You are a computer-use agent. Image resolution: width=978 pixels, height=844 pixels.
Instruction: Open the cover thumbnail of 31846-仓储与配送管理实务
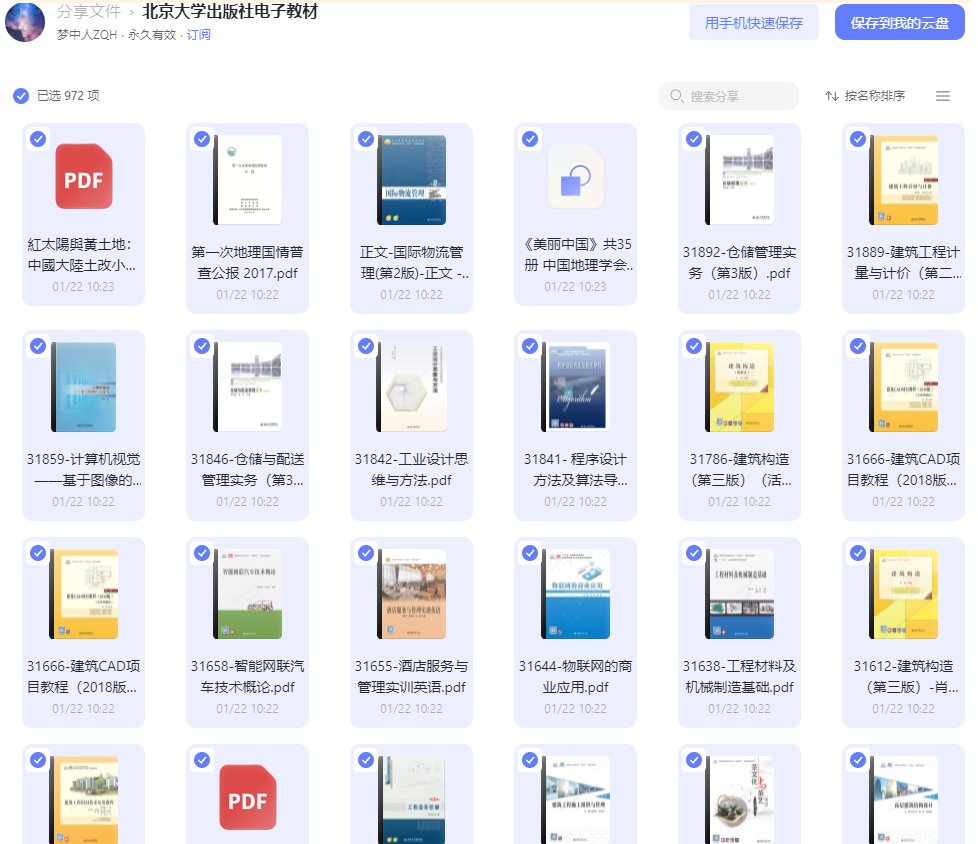tap(248, 387)
